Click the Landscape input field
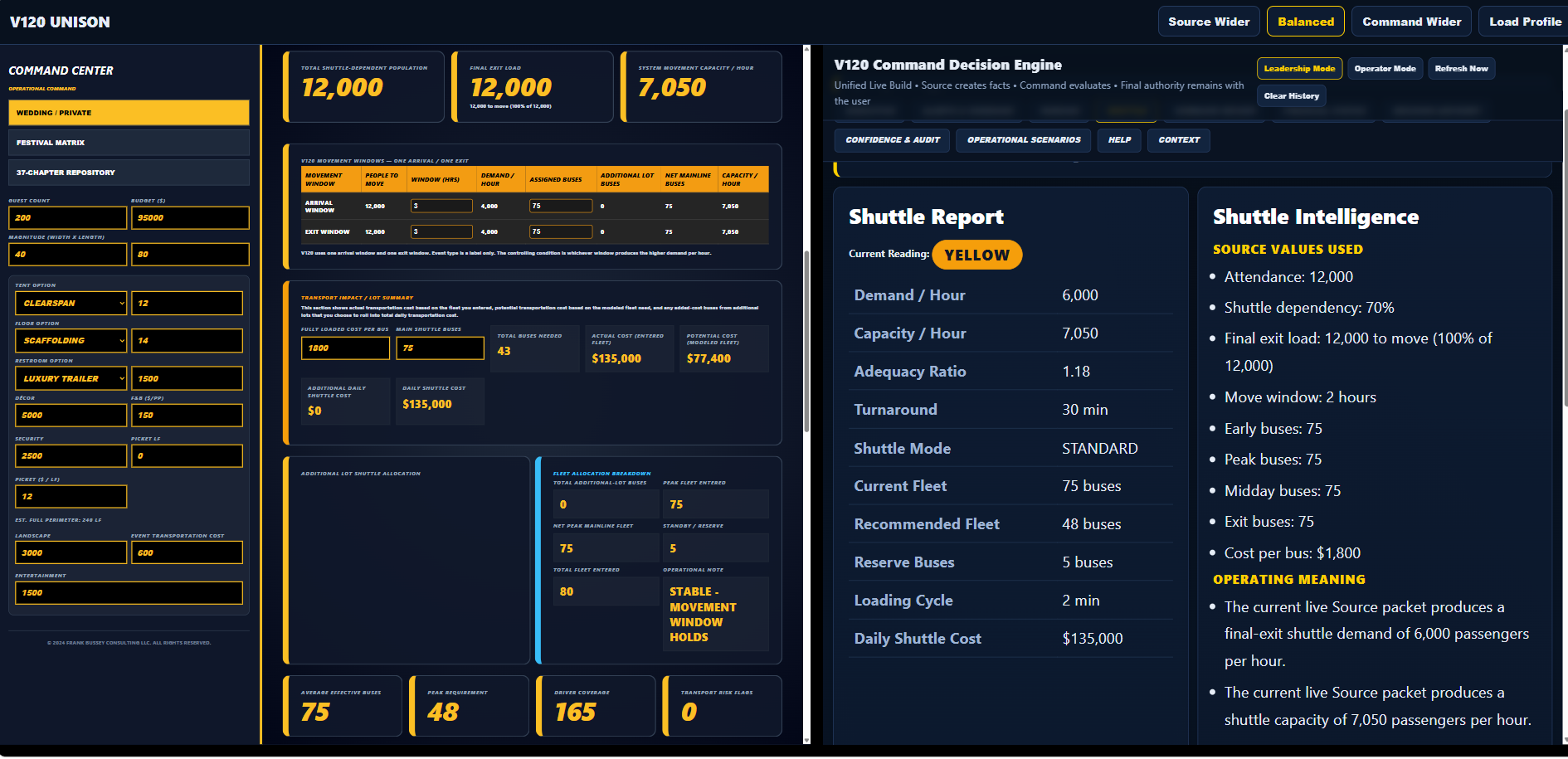This screenshot has width=1568, height=759. pos(71,553)
